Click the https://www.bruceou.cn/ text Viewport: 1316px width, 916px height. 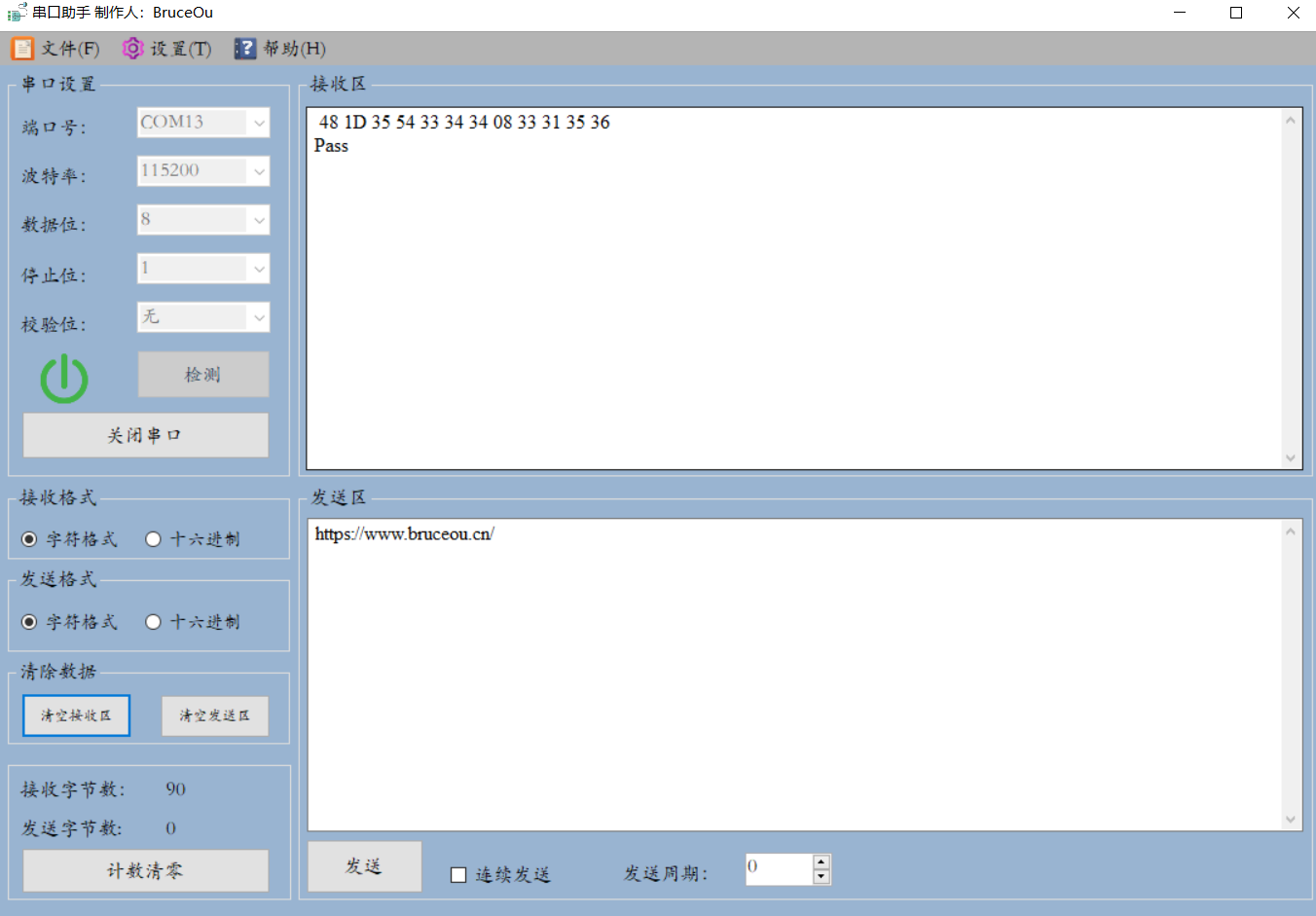click(404, 534)
